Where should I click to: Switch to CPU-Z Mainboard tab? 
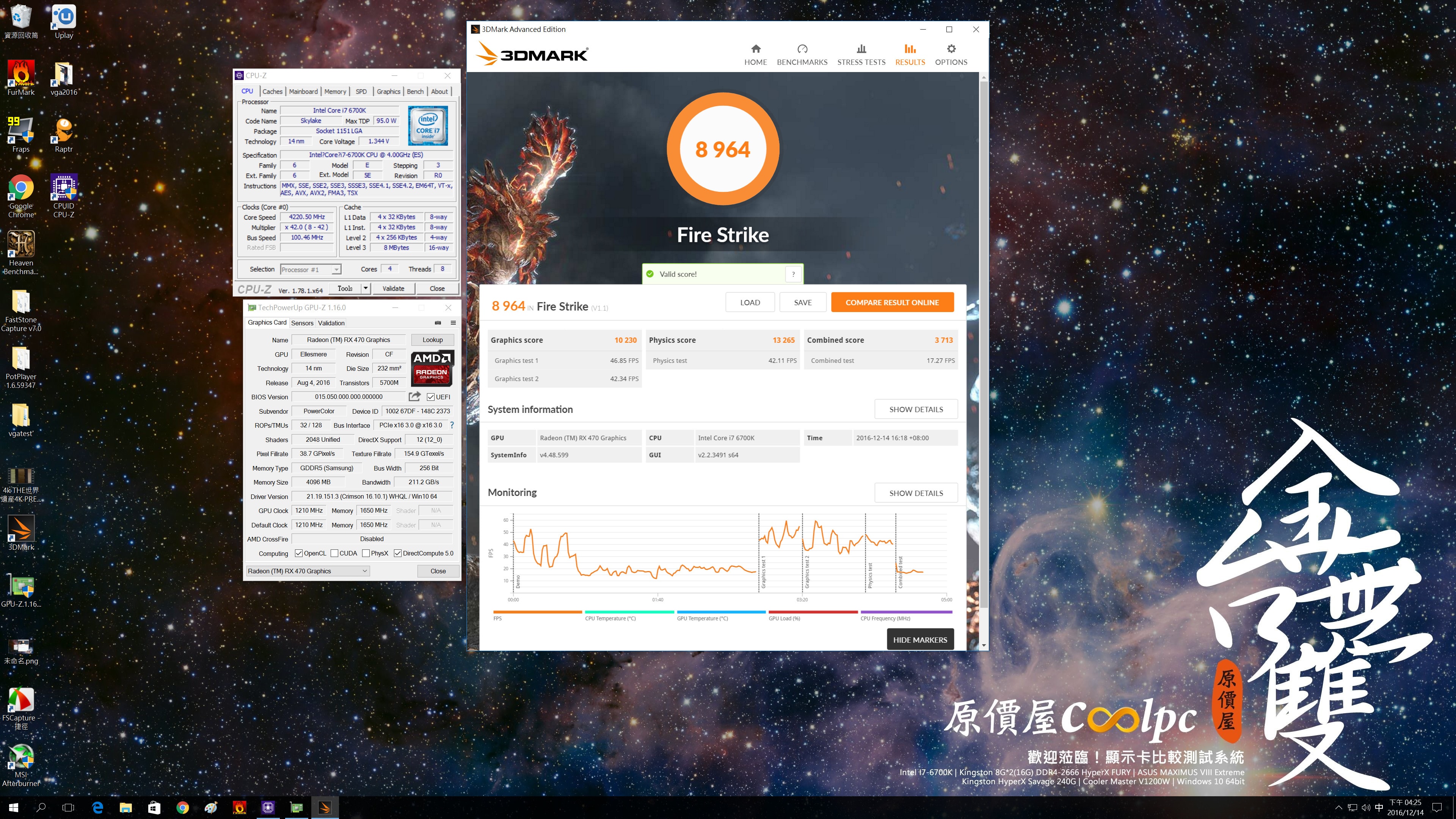(x=303, y=91)
